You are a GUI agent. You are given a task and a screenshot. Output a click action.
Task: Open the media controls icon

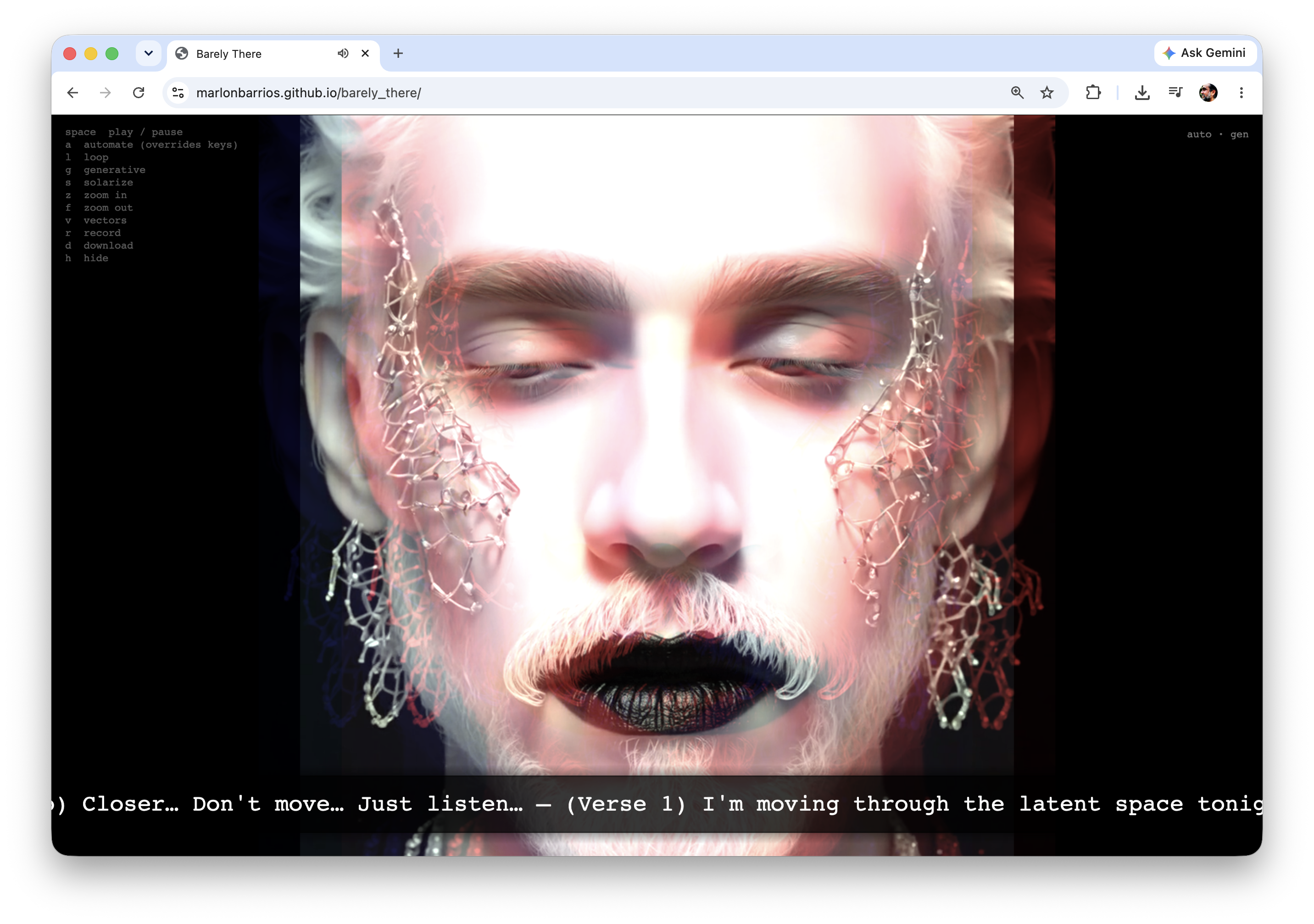(1175, 93)
